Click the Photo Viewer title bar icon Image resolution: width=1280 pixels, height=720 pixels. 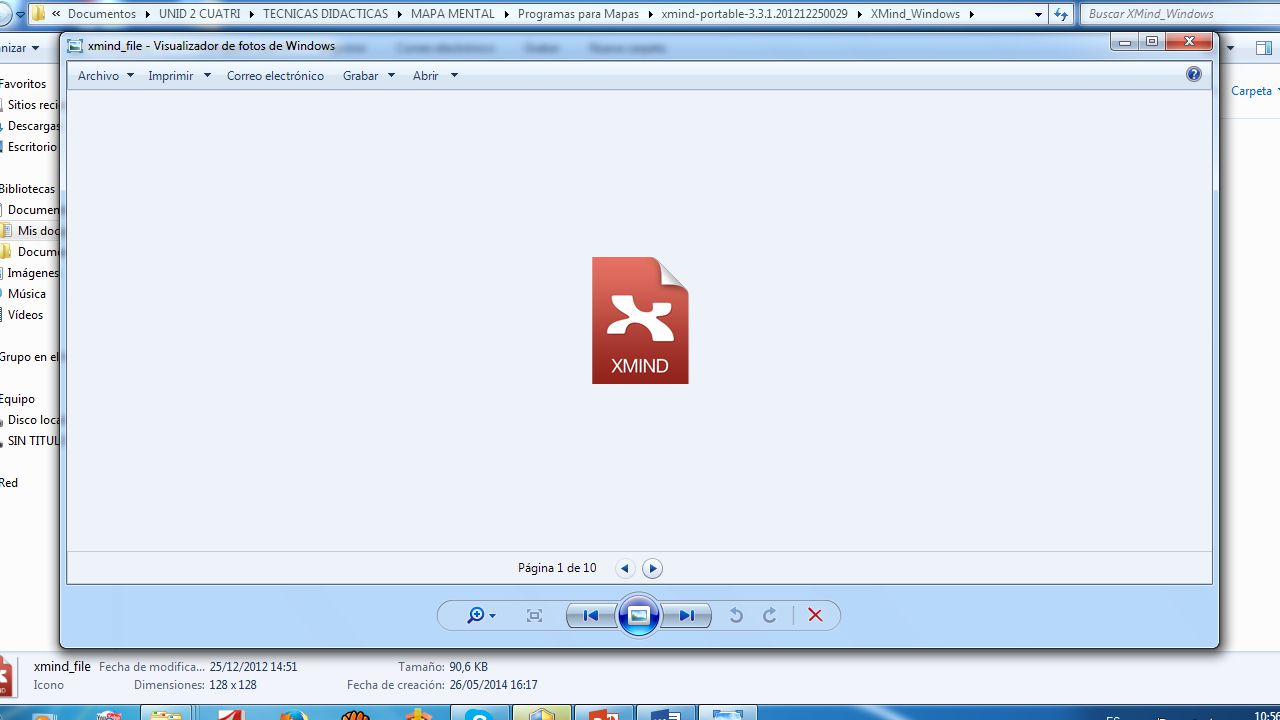point(75,45)
